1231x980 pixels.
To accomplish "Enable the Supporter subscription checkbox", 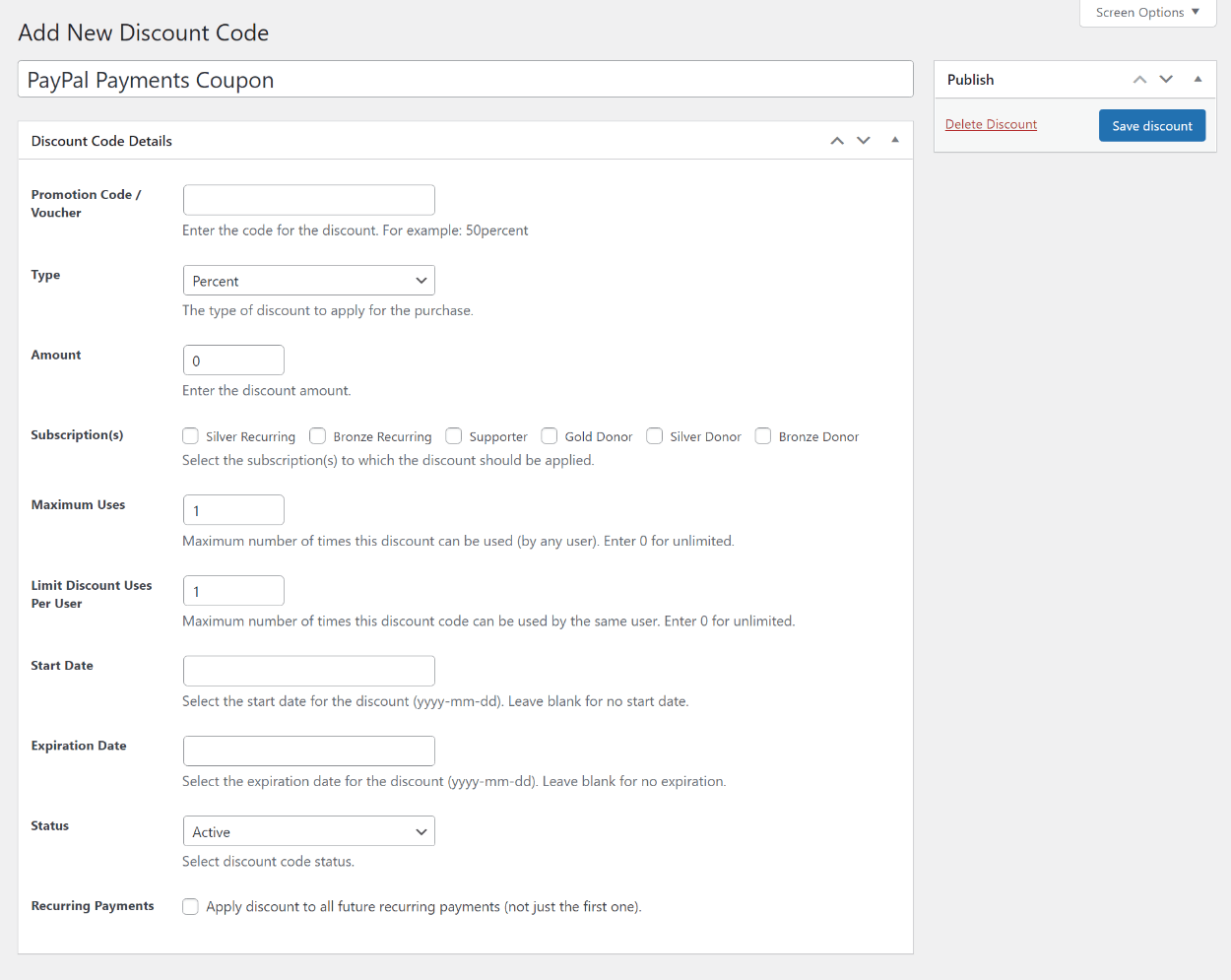I will (454, 436).
